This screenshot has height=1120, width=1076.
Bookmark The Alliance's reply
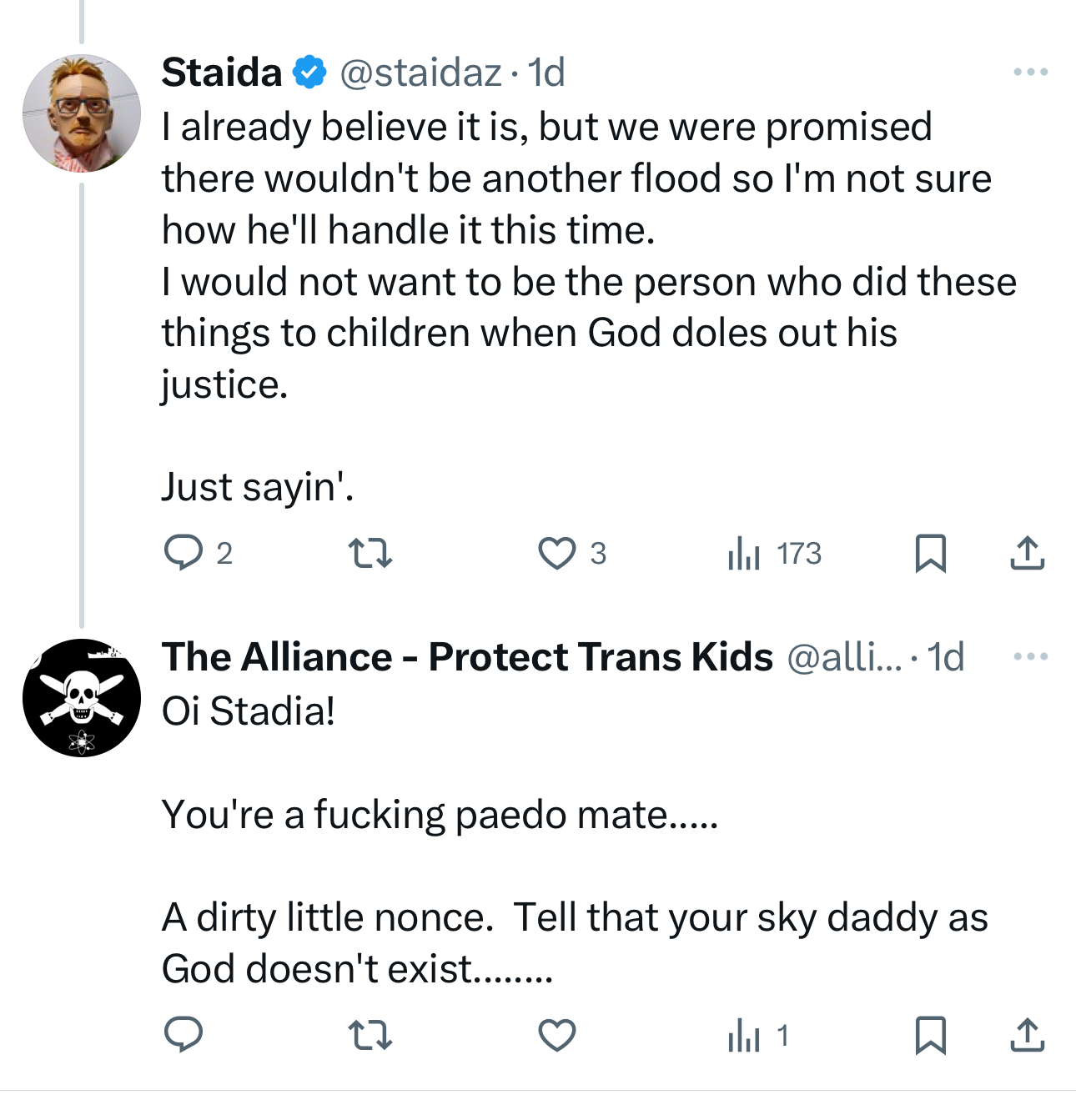[930, 1035]
